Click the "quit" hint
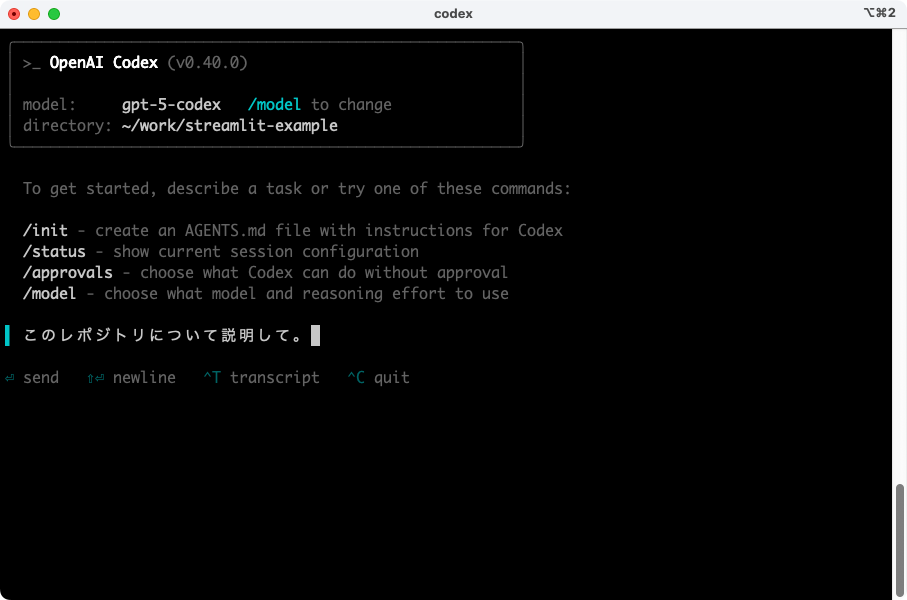Image resolution: width=907 pixels, height=600 pixels. [392, 378]
